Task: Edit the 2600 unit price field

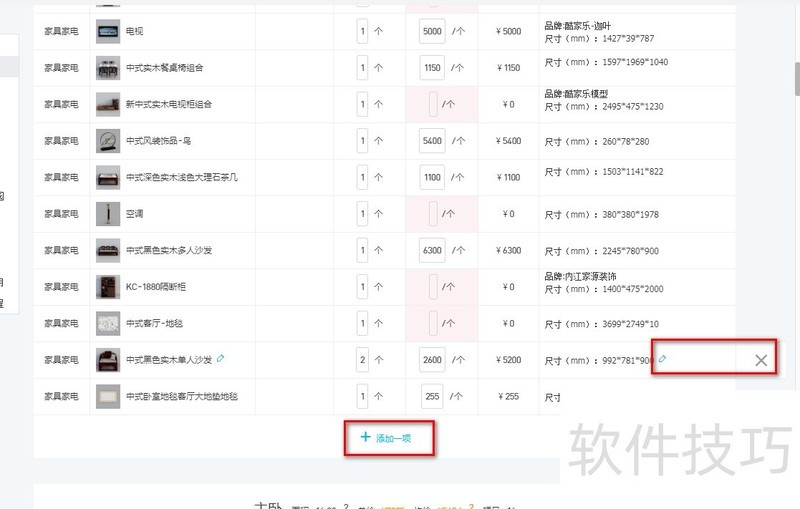Action: pos(432,360)
